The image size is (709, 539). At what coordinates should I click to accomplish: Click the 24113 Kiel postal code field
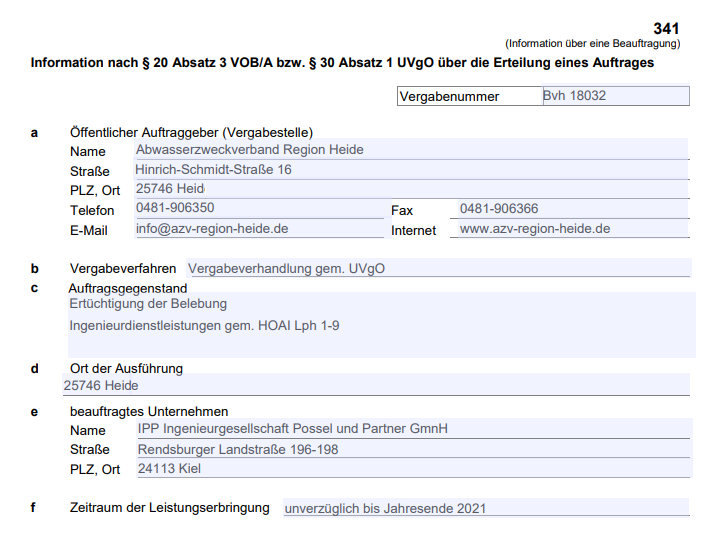(411, 469)
